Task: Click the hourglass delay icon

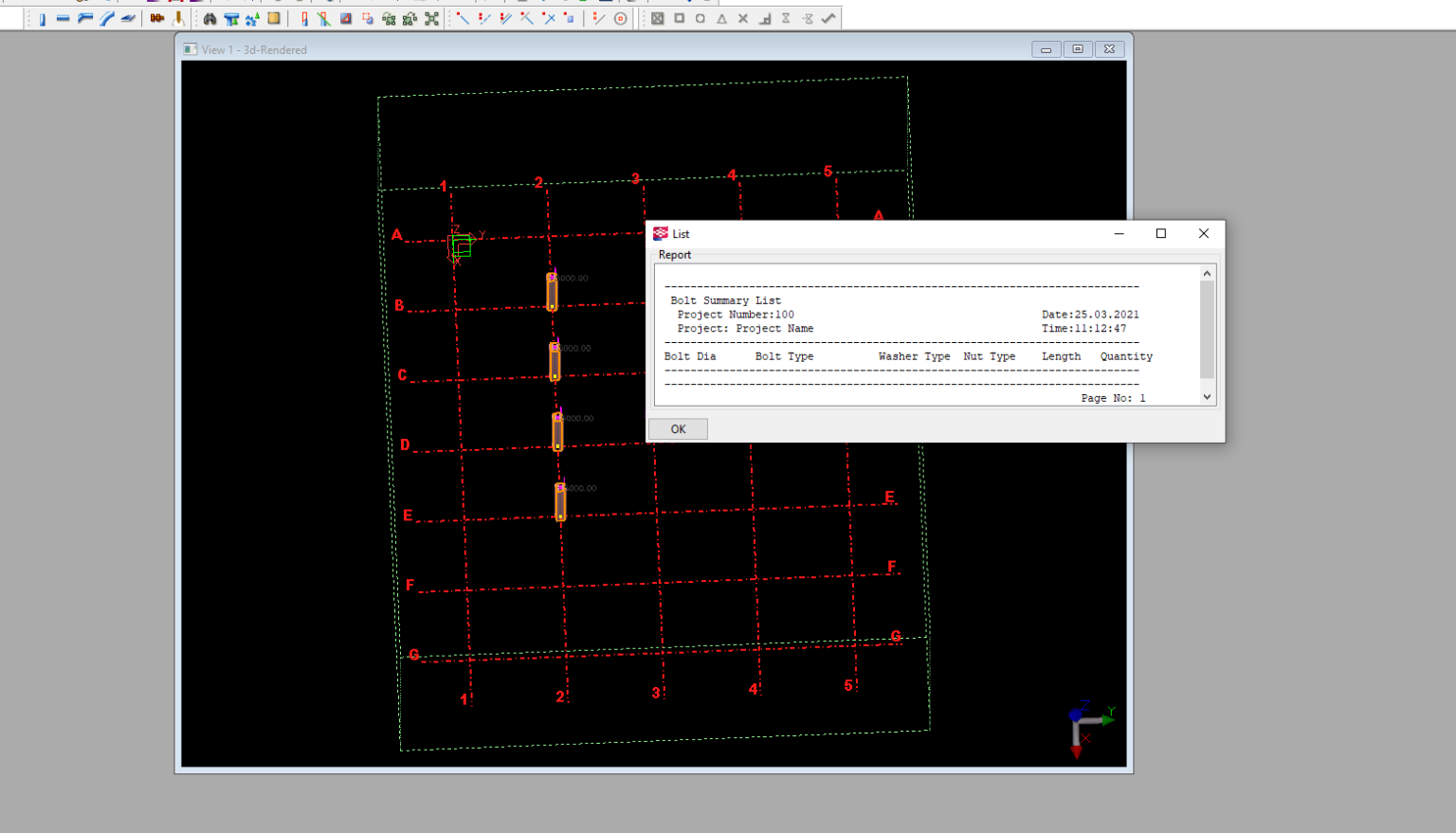Action: (787, 17)
